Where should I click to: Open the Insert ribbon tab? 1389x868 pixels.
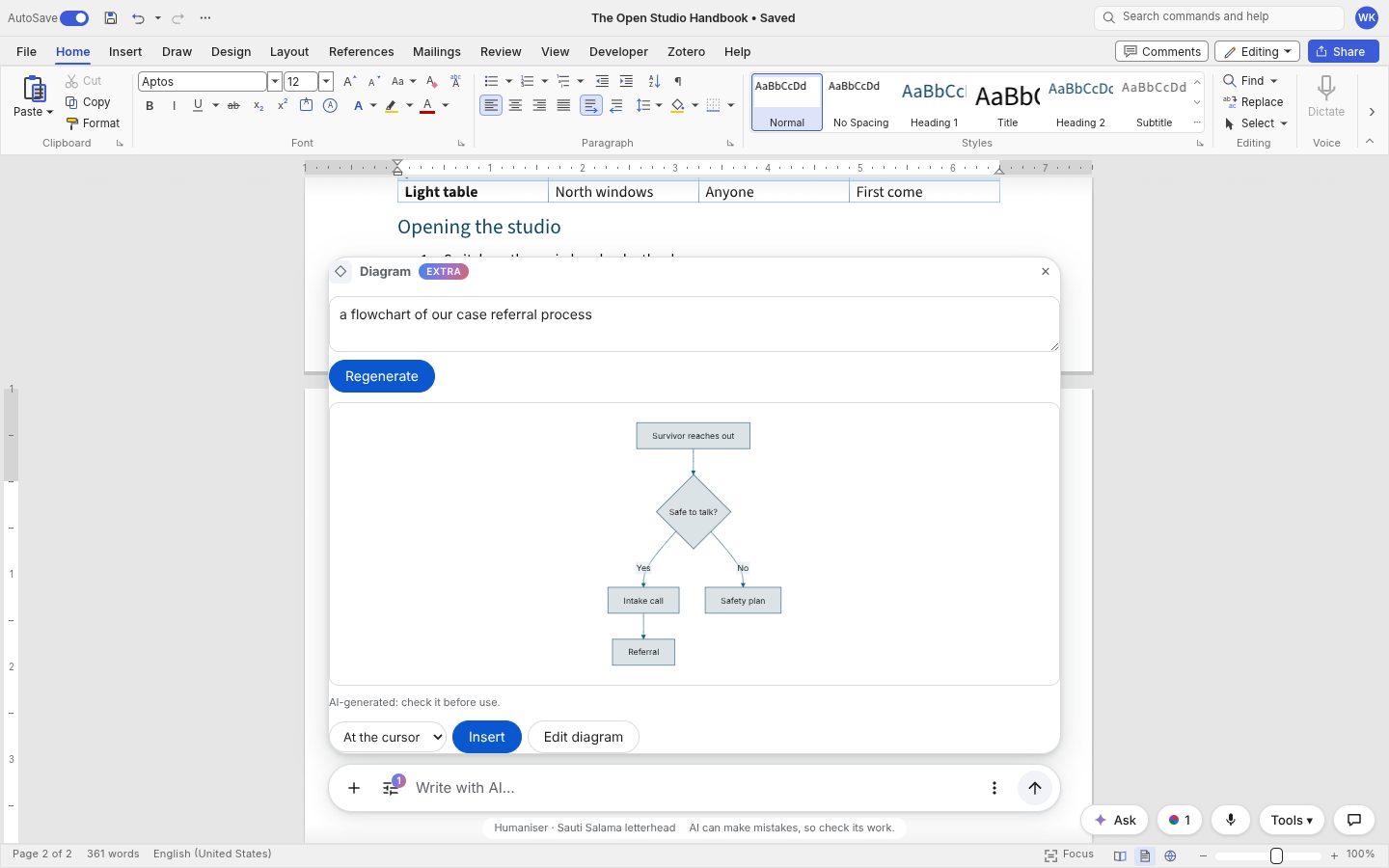[x=125, y=51]
